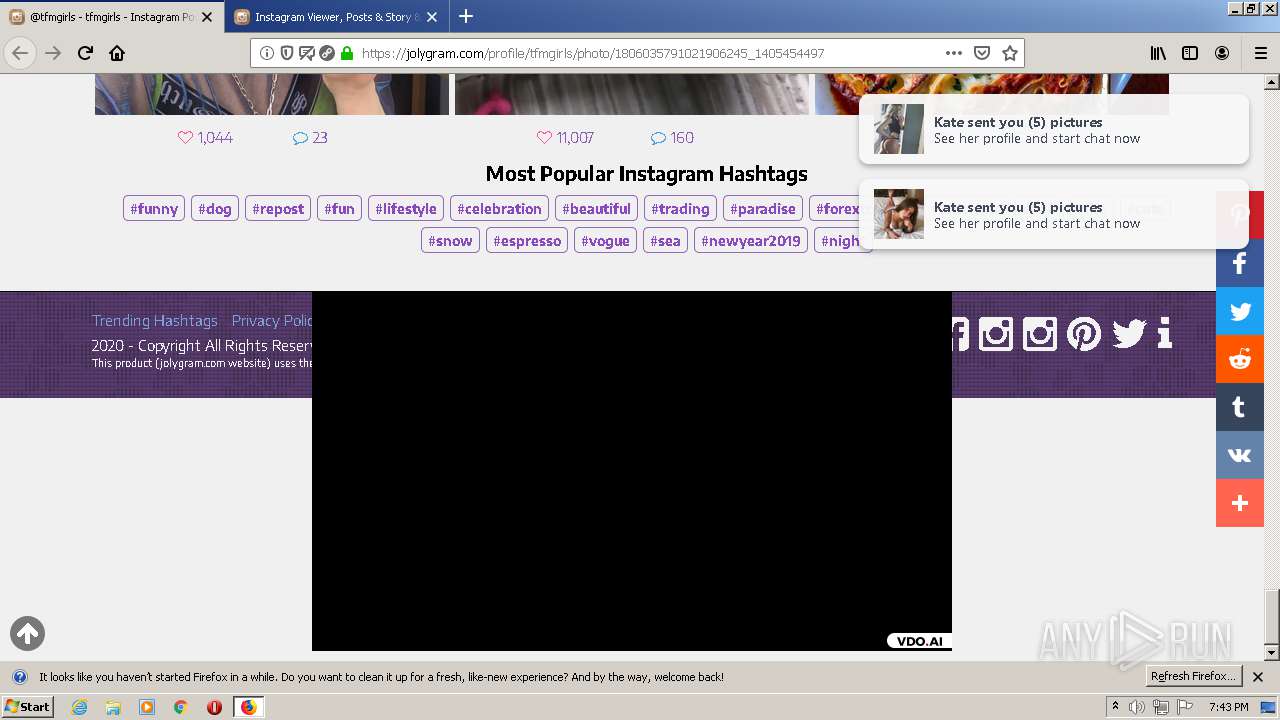The image size is (1280, 720).
Task: Open more sharing options plus button
Action: click(1240, 503)
